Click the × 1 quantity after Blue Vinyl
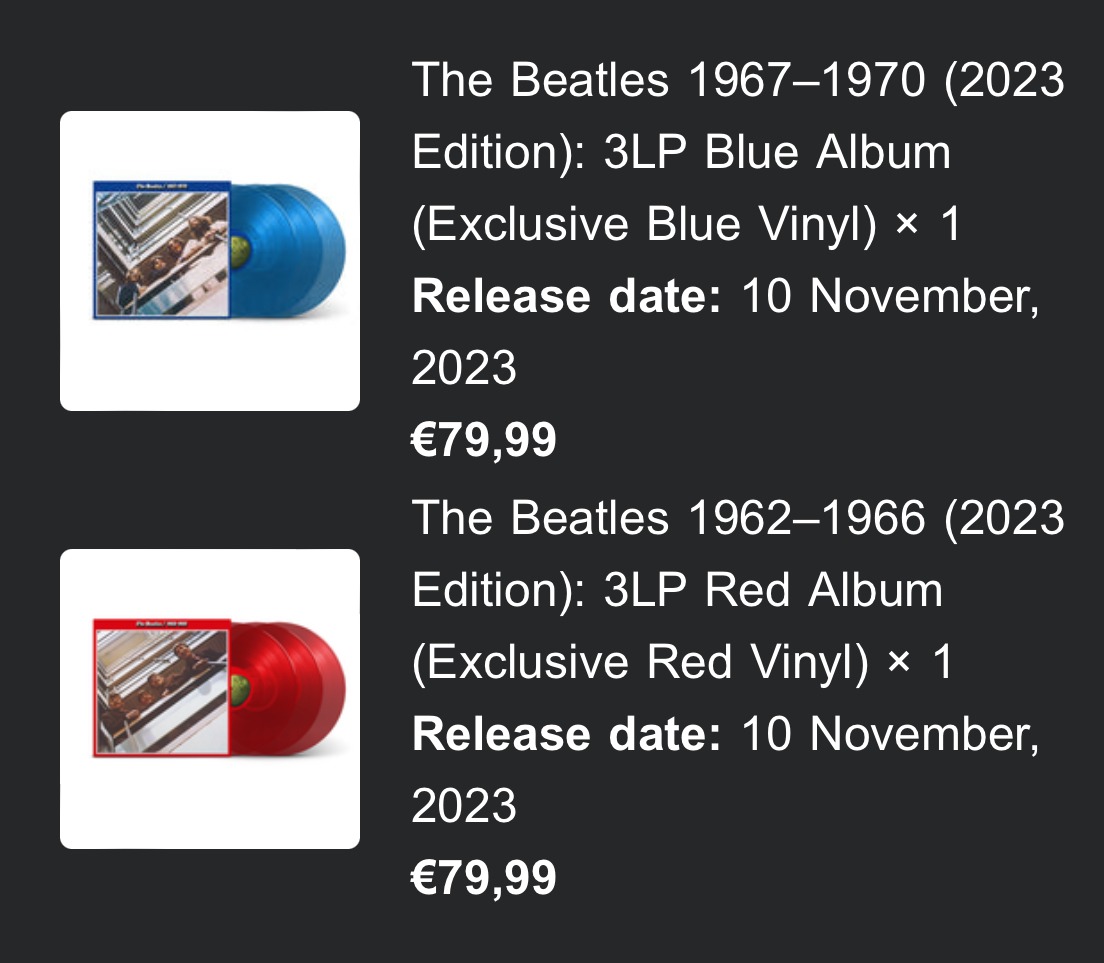Screen dimensions: 1104x963 click(927, 224)
